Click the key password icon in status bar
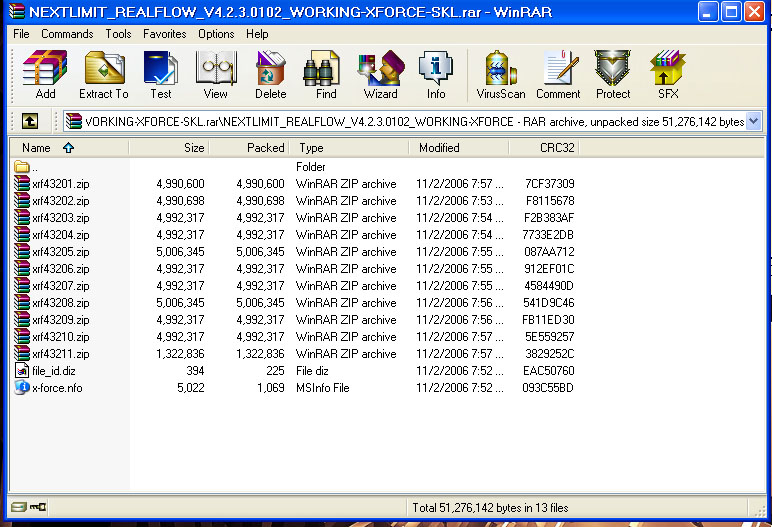Viewport: 772px width, 527px height. (38, 507)
